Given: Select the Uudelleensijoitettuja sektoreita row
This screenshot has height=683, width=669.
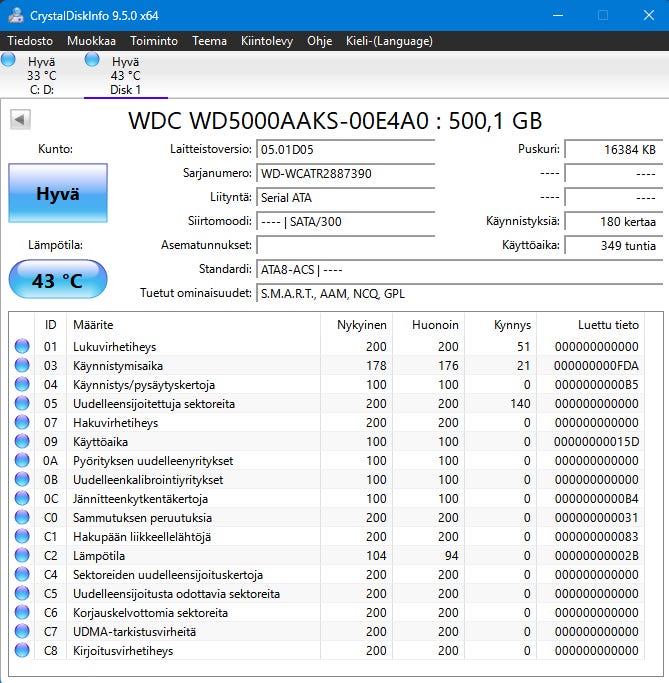Looking at the screenshot, I should click(300, 403).
